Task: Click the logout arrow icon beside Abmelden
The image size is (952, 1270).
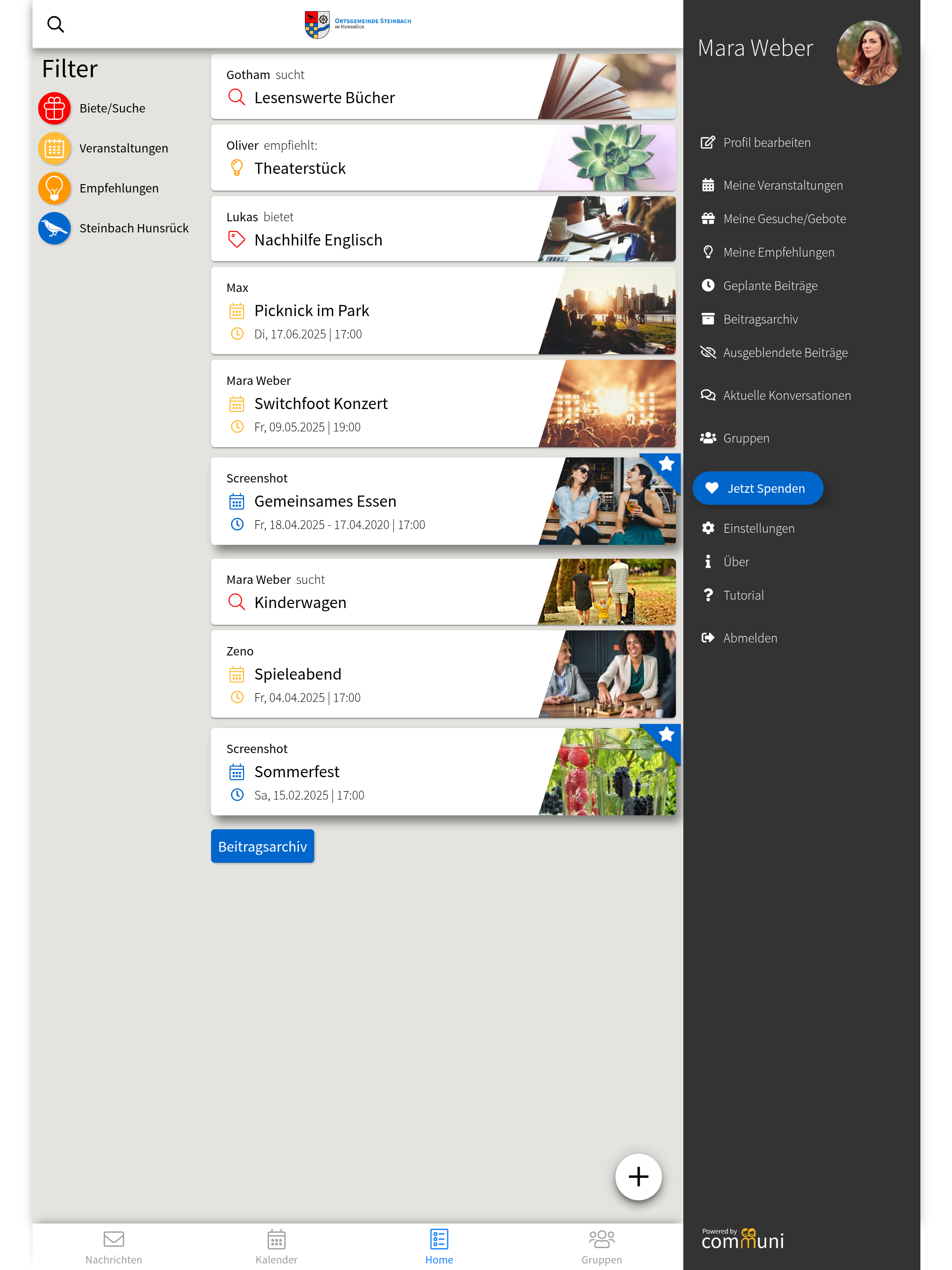Action: coord(708,638)
